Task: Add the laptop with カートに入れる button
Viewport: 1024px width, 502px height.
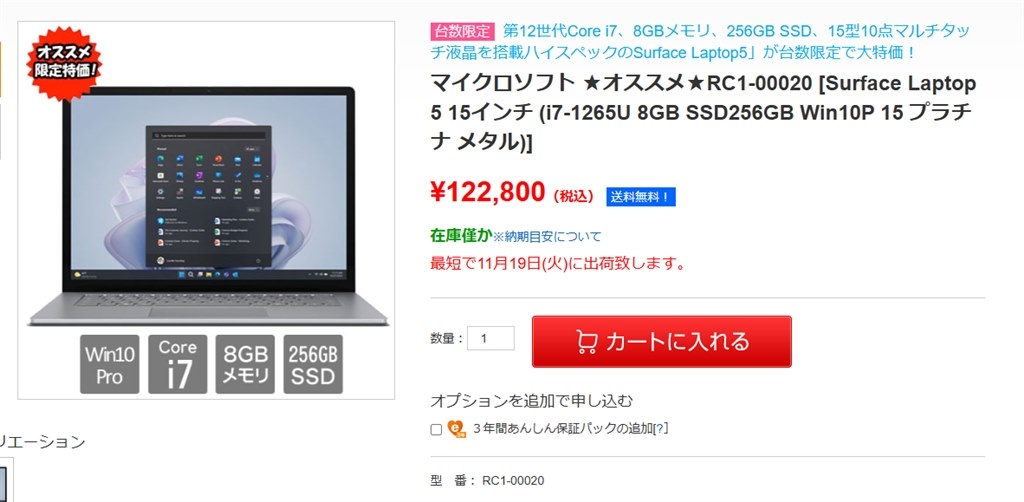Action: tap(662, 341)
